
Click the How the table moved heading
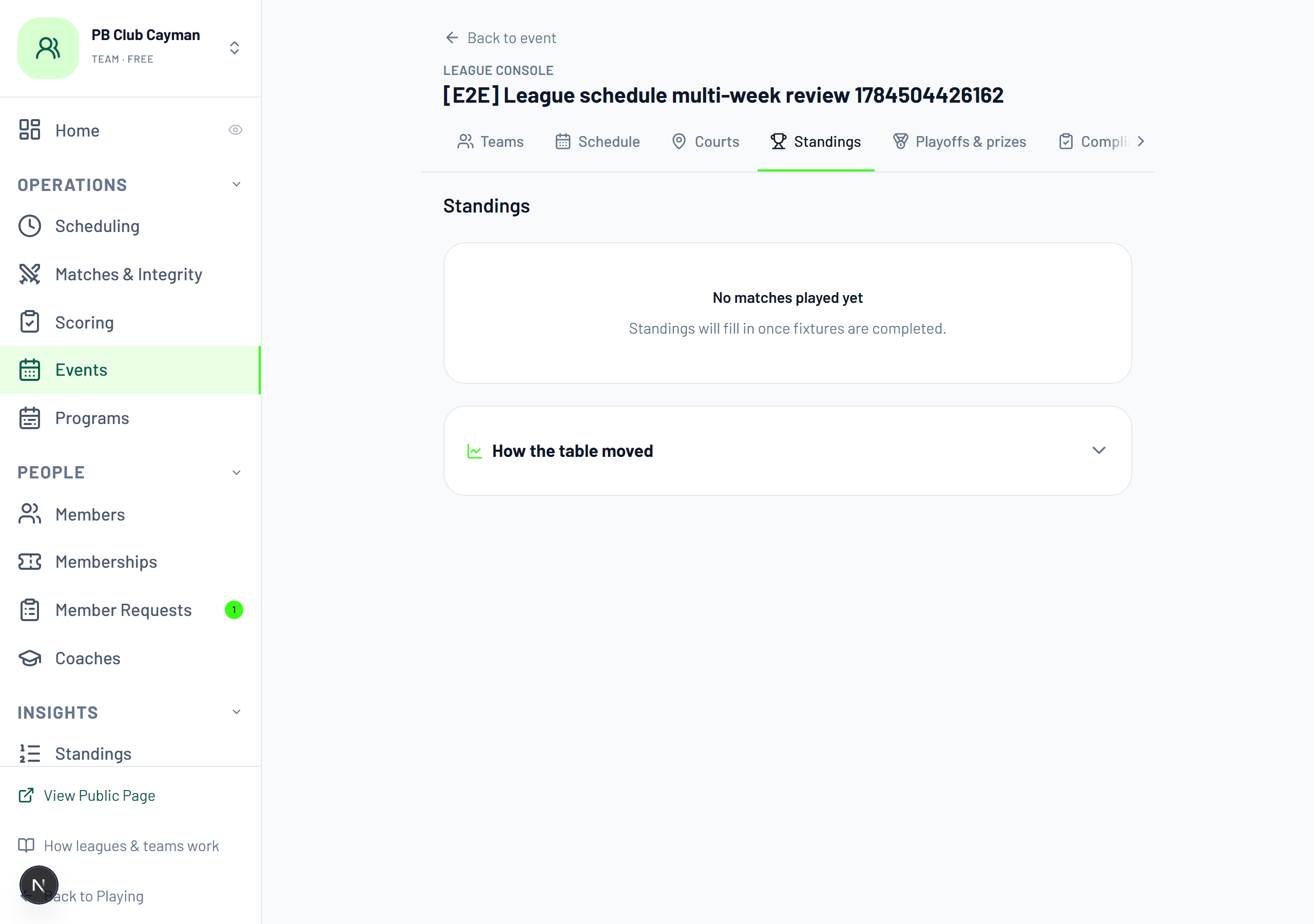pyautogui.click(x=572, y=451)
